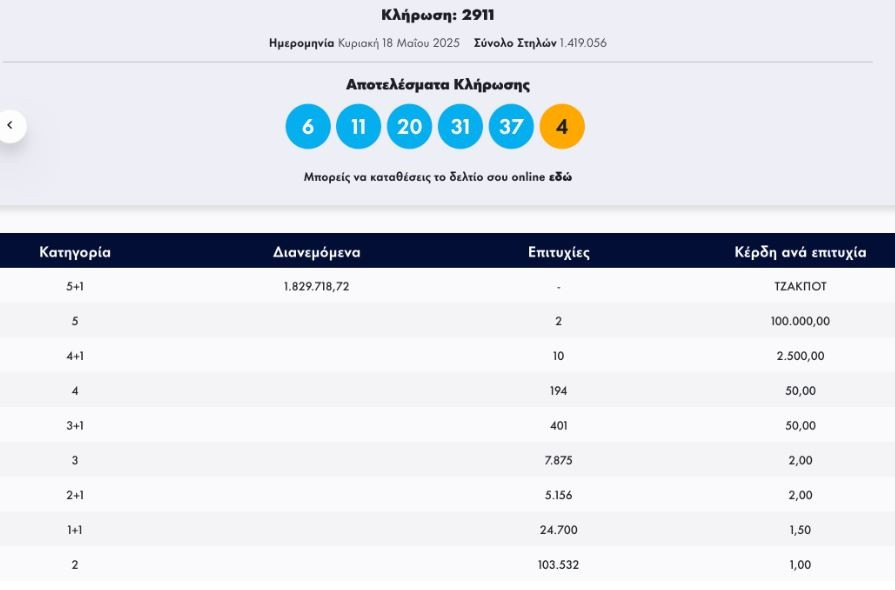Click the 1.829.718,72 distributed amount
The width and height of the screenshot is (895, 590).
point(316,286)
